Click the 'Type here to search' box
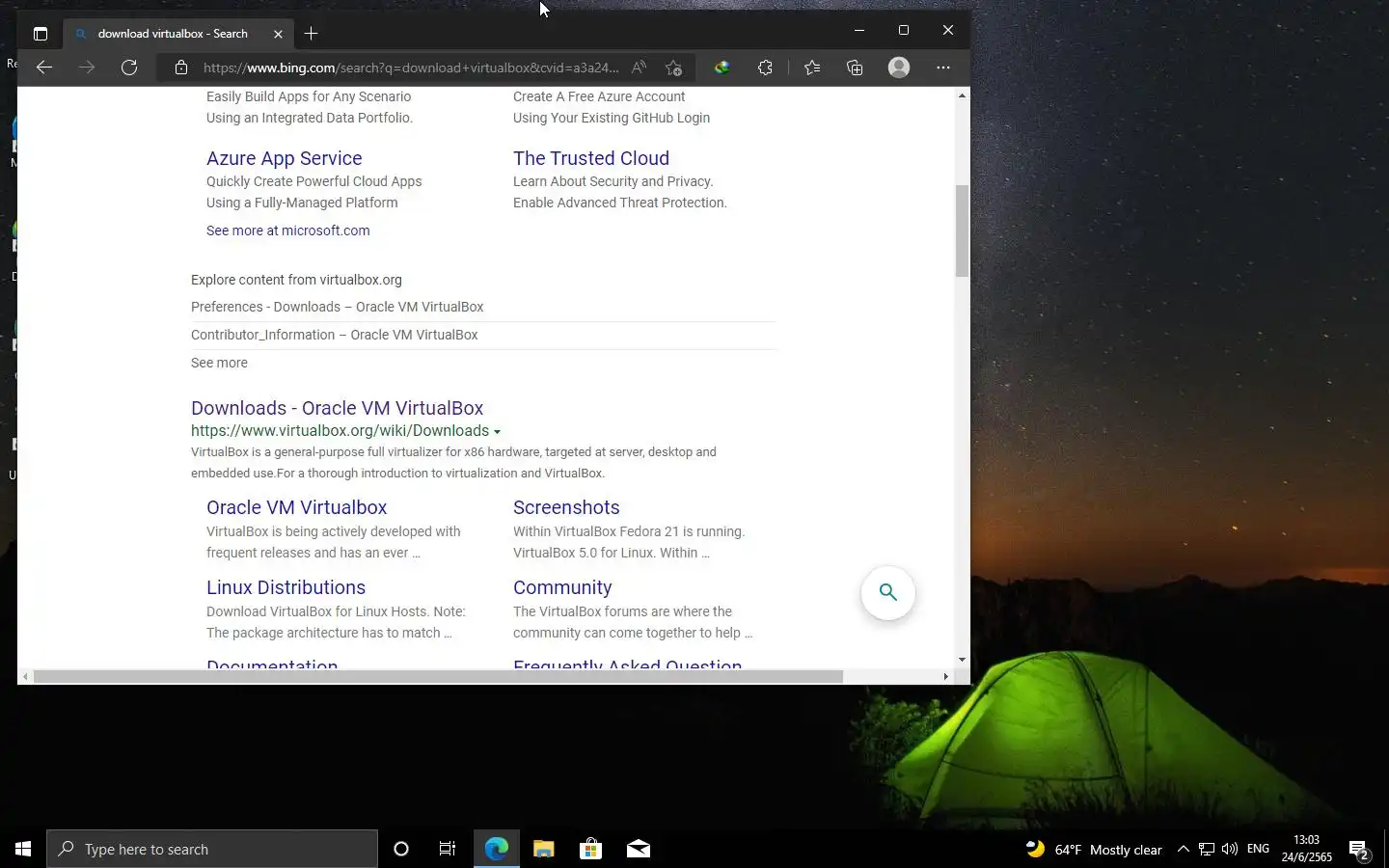1389x868 pixels. click(212, 849)
